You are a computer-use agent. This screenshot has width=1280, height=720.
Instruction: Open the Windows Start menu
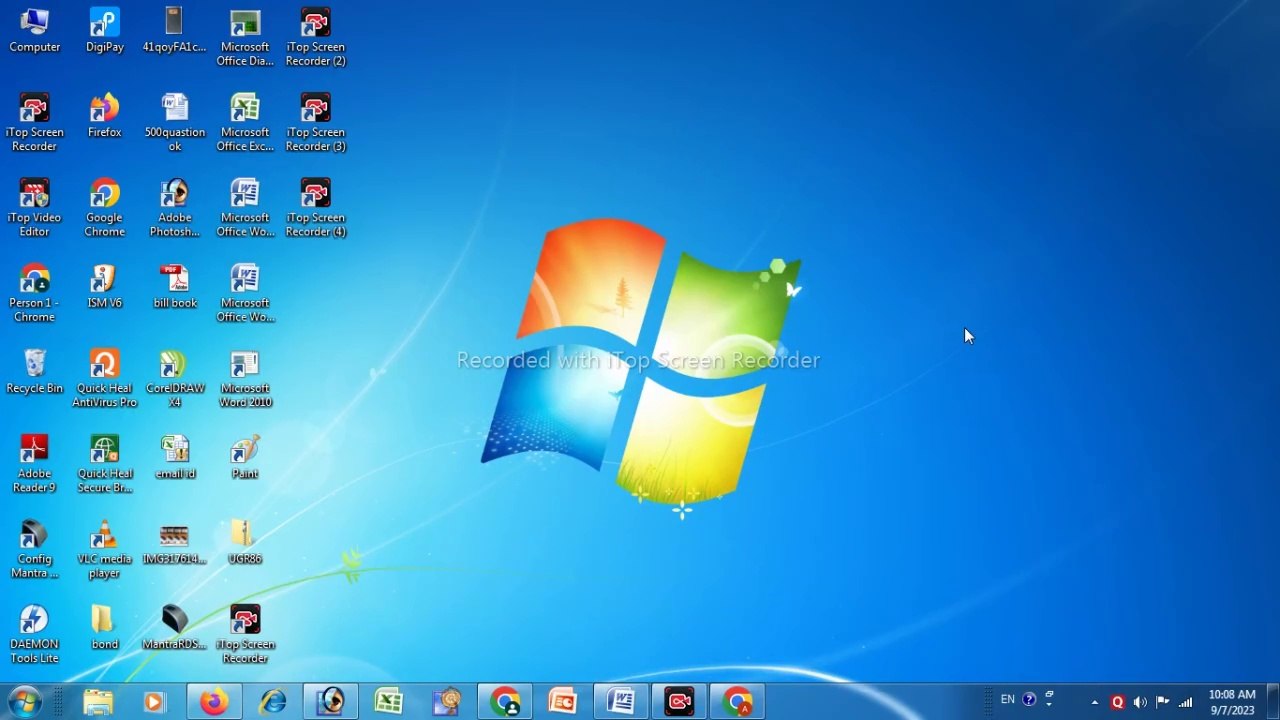24,701
